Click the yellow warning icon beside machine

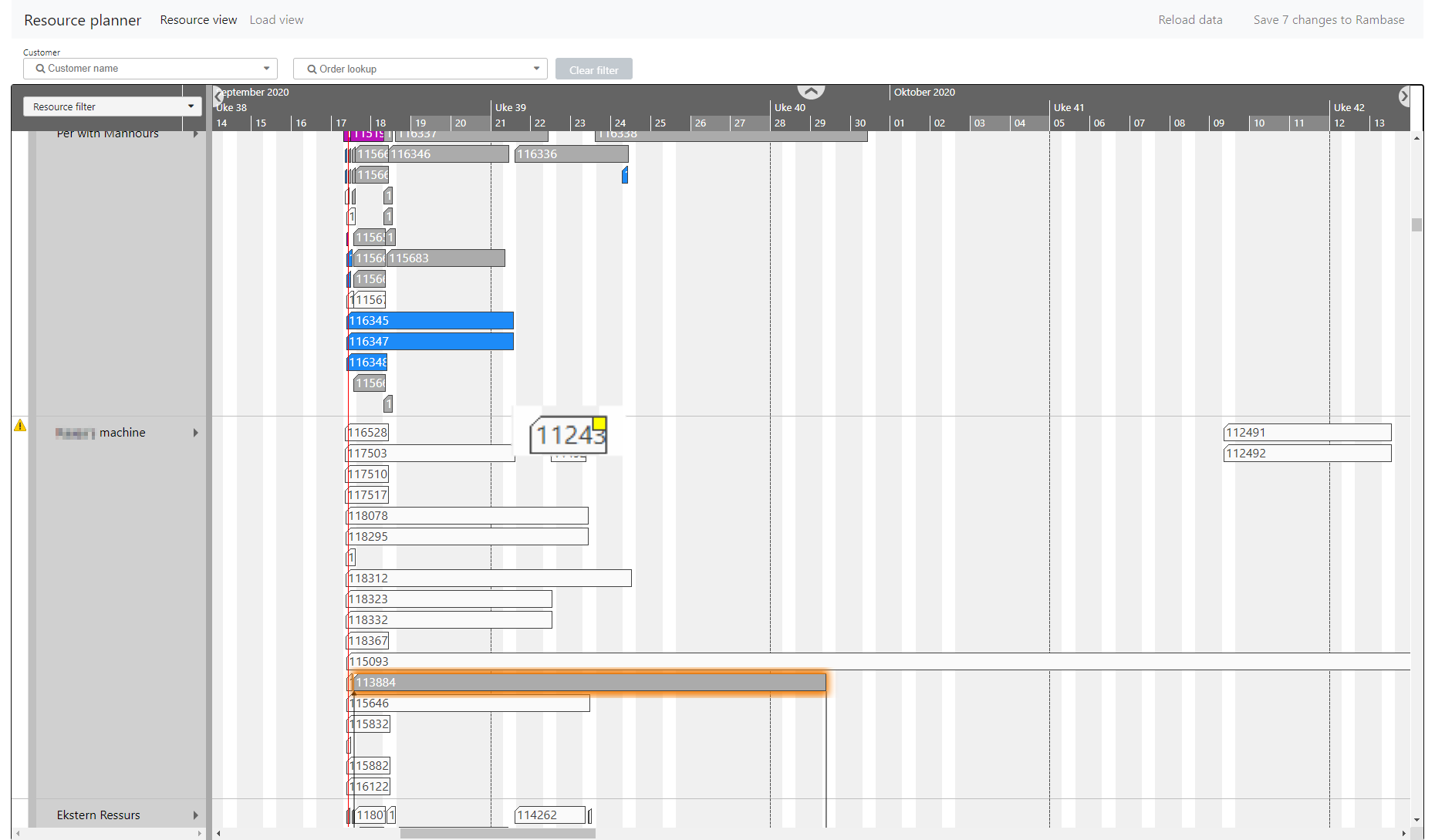(20, 425)
